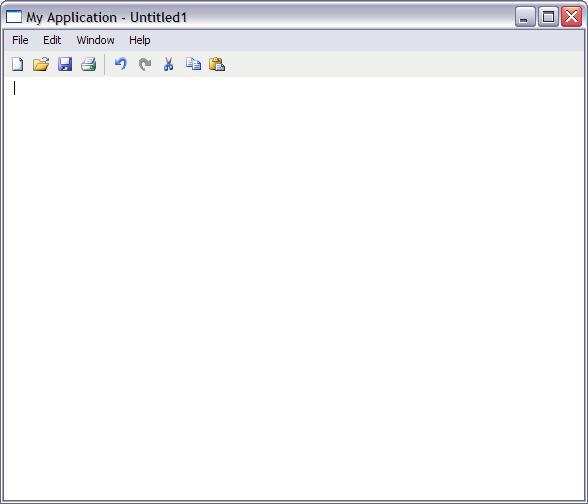
Task: Click the application icon in the title bar
Action: coord(14,17)
